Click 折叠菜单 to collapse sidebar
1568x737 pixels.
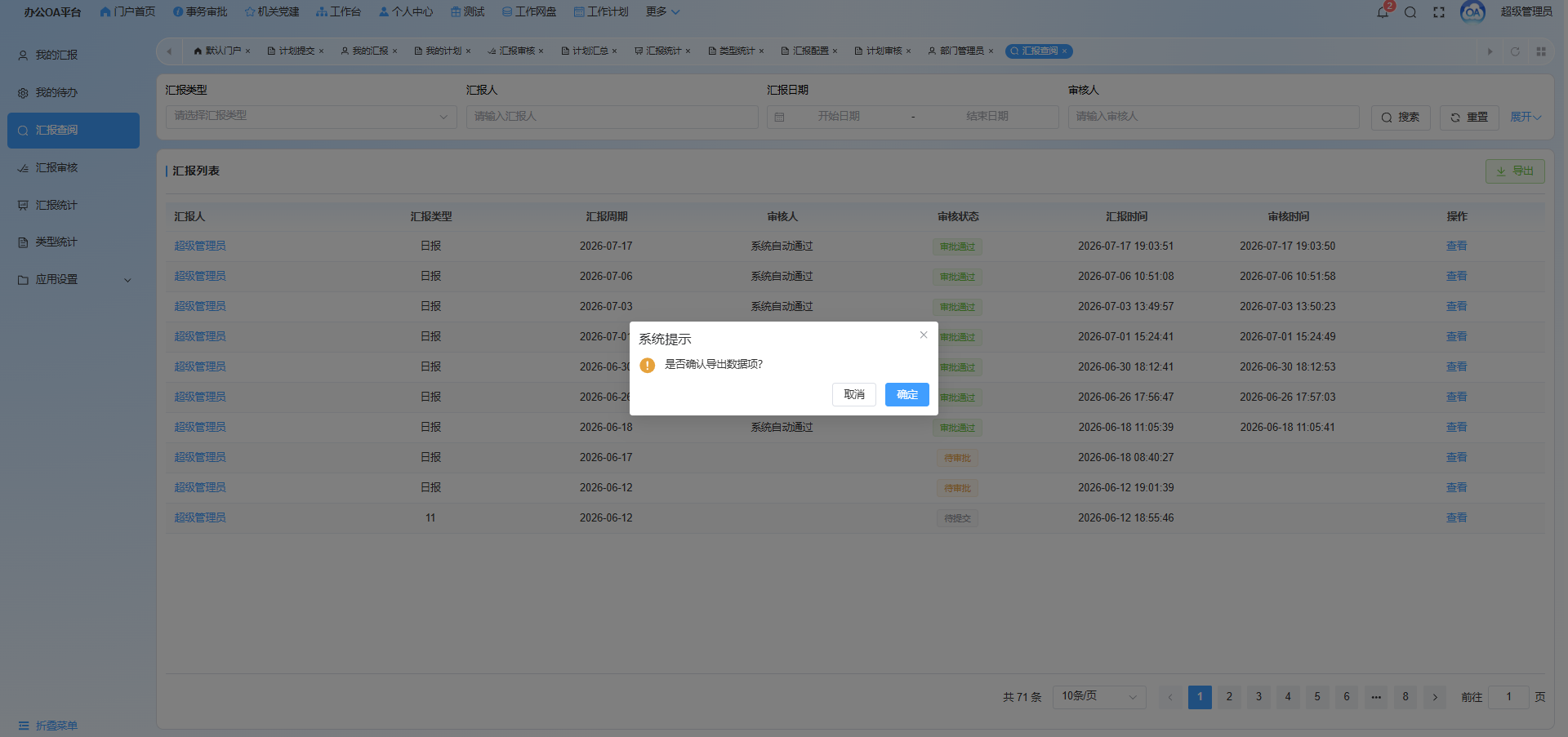(x=48, y=726)
